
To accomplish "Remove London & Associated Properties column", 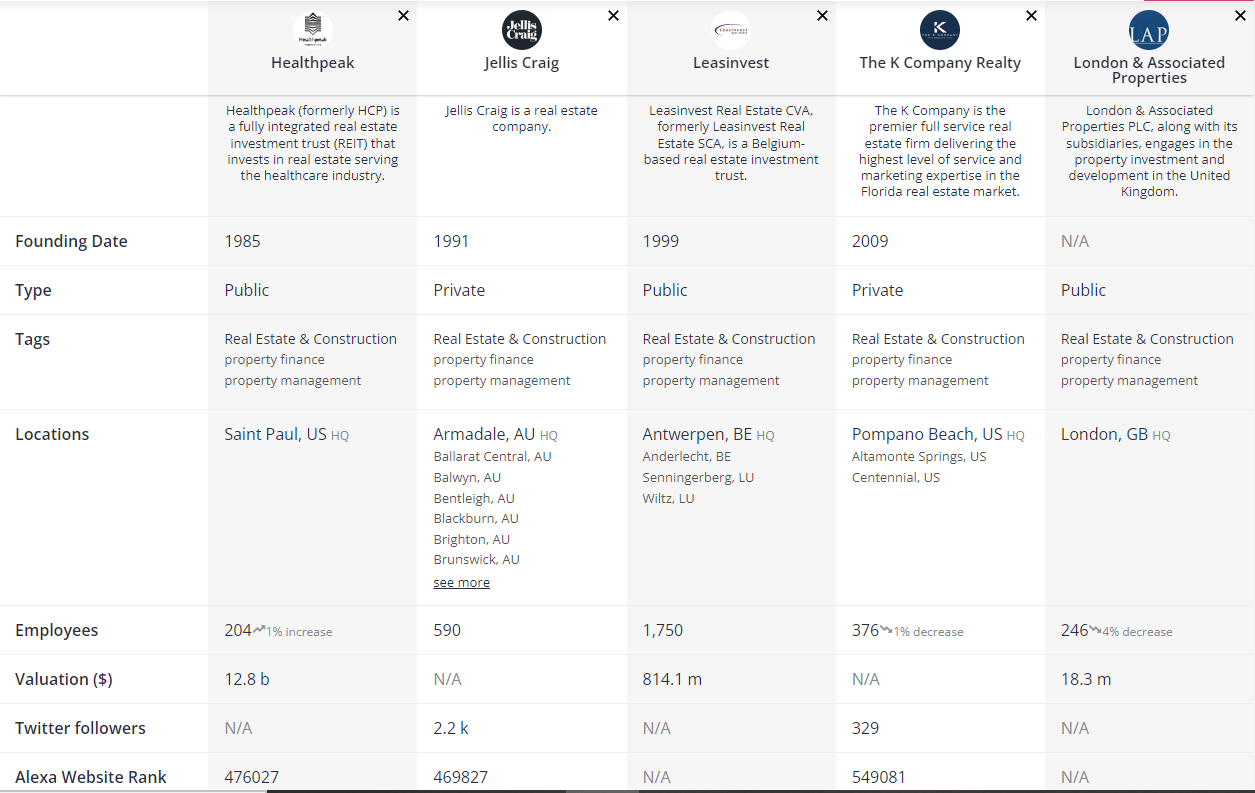I will point(1240,16).
